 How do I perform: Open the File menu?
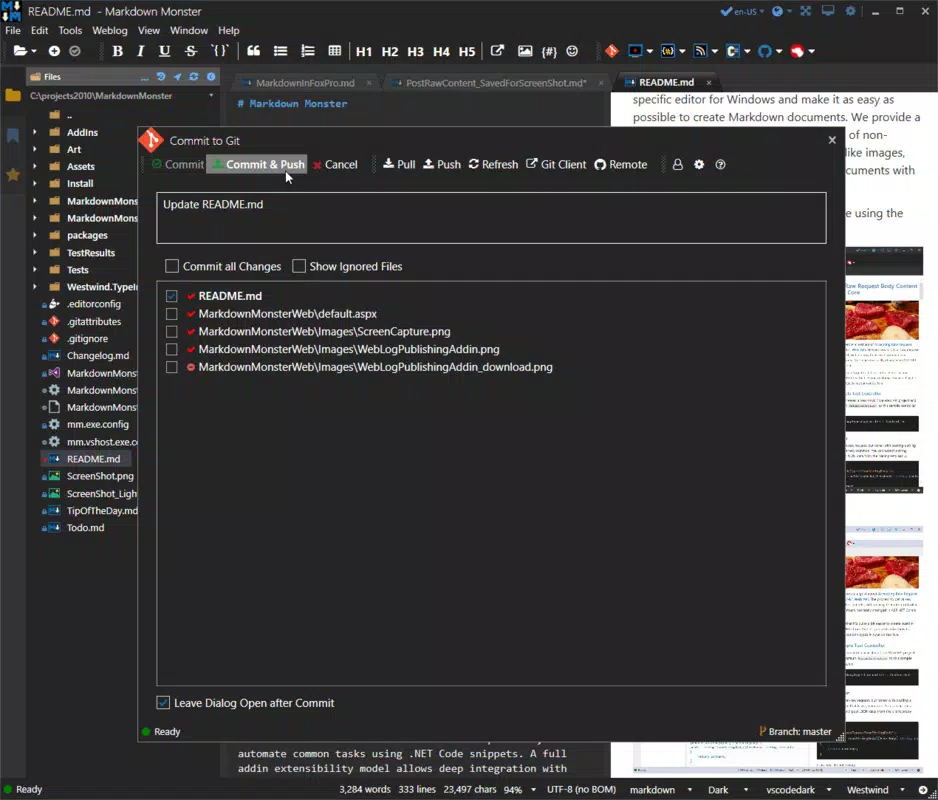(x=13, y=30)
